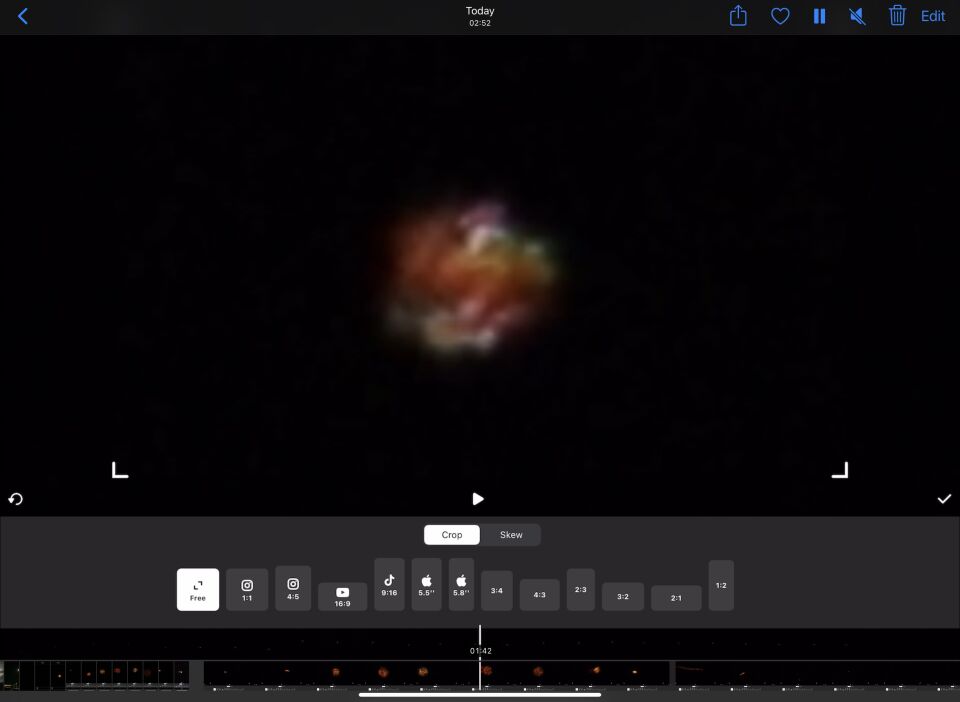Select the Apple 5.8'' preset

461,584
